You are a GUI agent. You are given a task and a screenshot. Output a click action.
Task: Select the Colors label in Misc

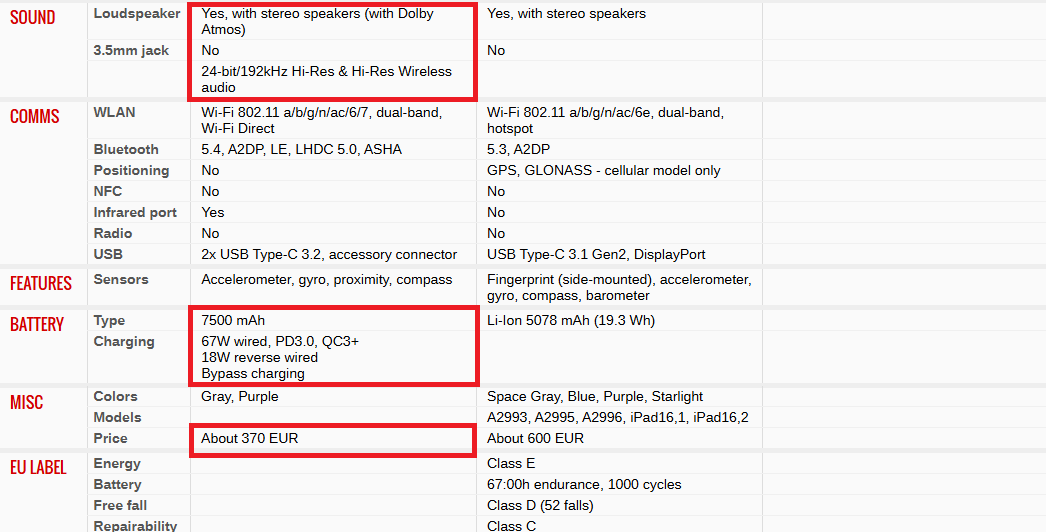115,396
